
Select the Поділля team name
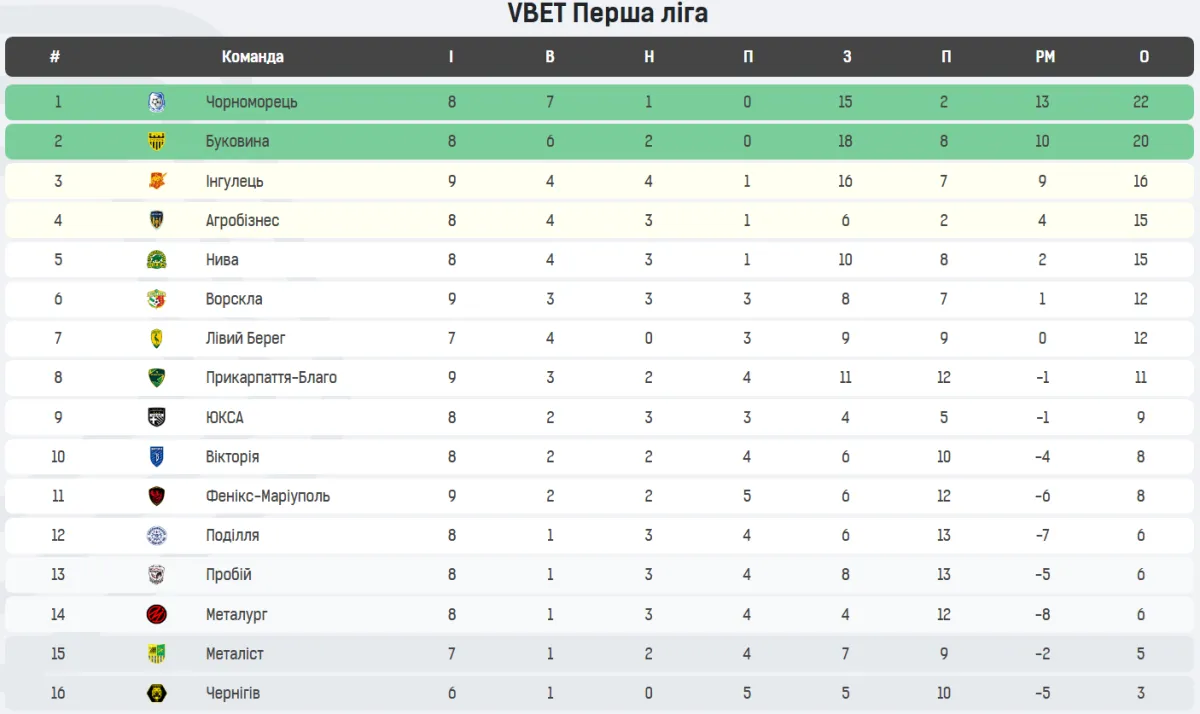point(232,535)
